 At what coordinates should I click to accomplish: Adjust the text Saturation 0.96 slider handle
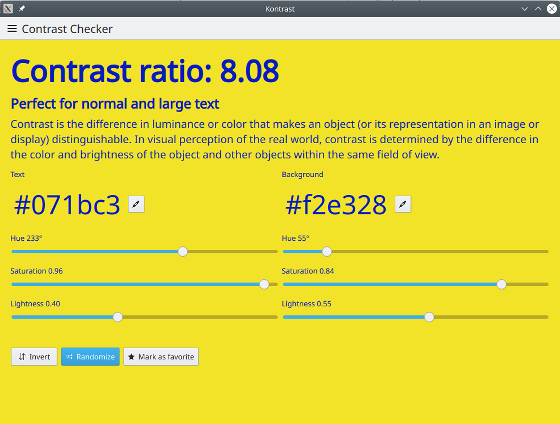coord(264,284)
